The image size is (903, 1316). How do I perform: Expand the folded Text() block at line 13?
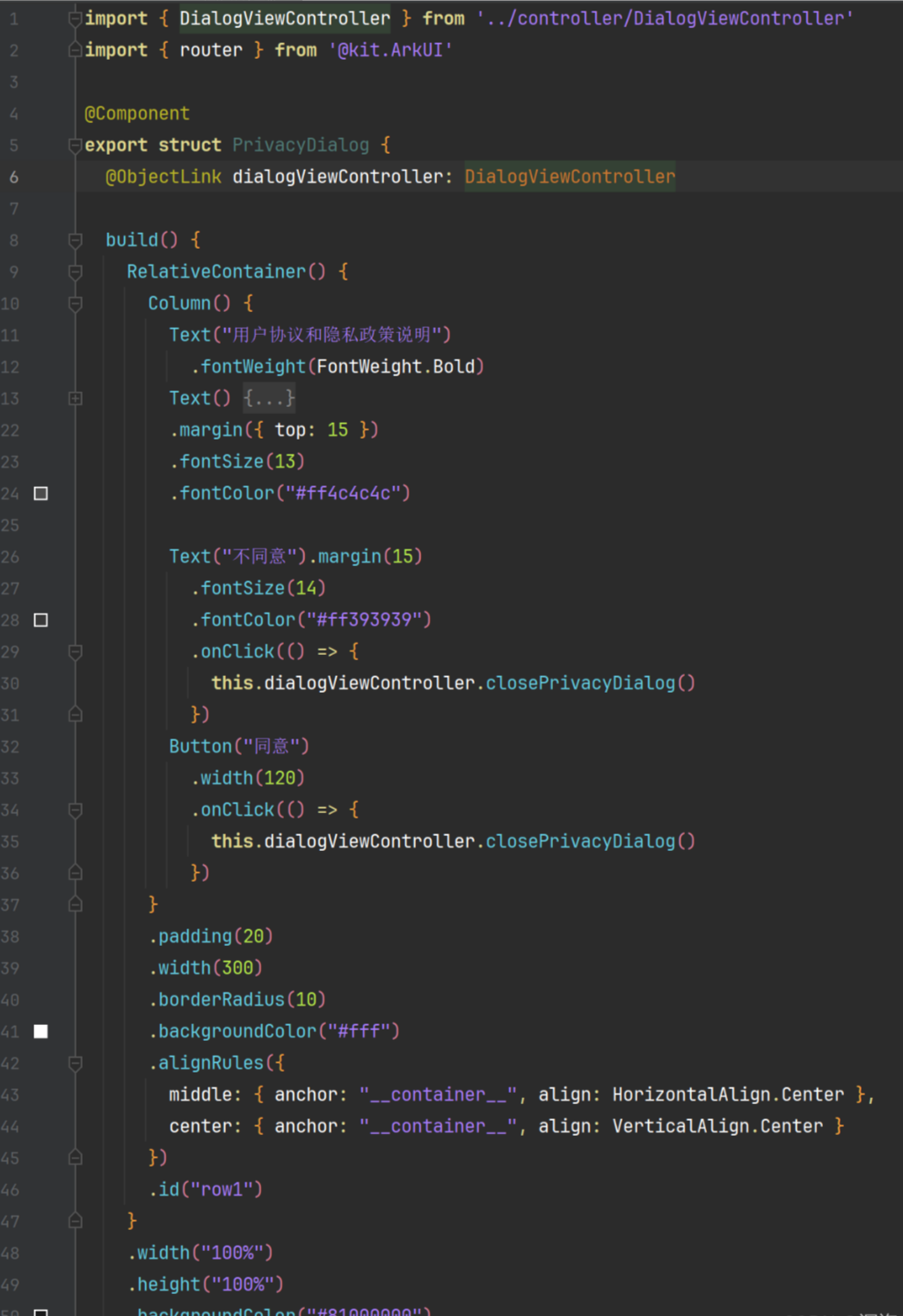click(76, 398)
